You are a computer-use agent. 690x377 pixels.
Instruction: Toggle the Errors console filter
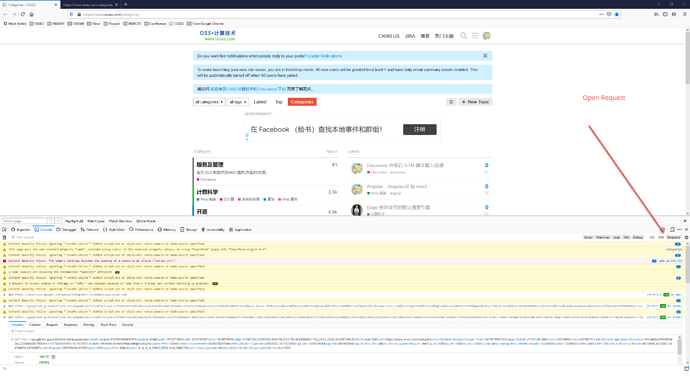(x=588, y=237)
